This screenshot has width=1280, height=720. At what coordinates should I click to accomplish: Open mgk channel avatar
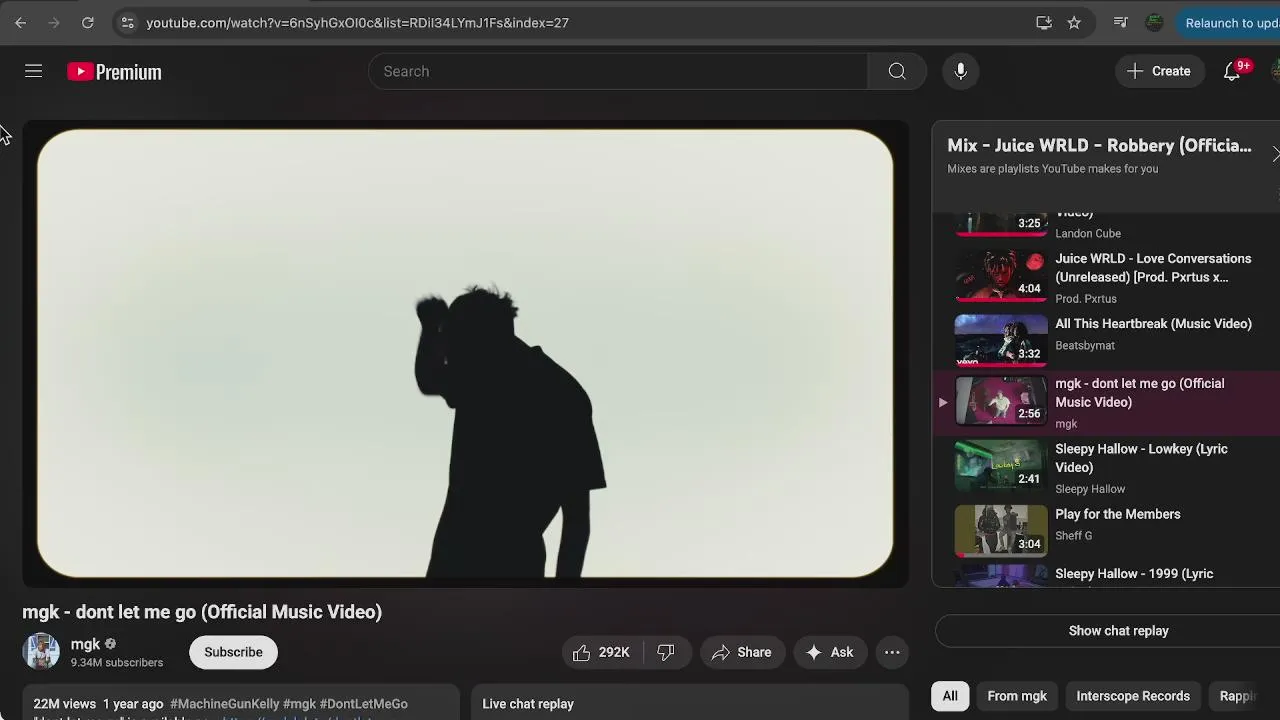coord(41,651)
